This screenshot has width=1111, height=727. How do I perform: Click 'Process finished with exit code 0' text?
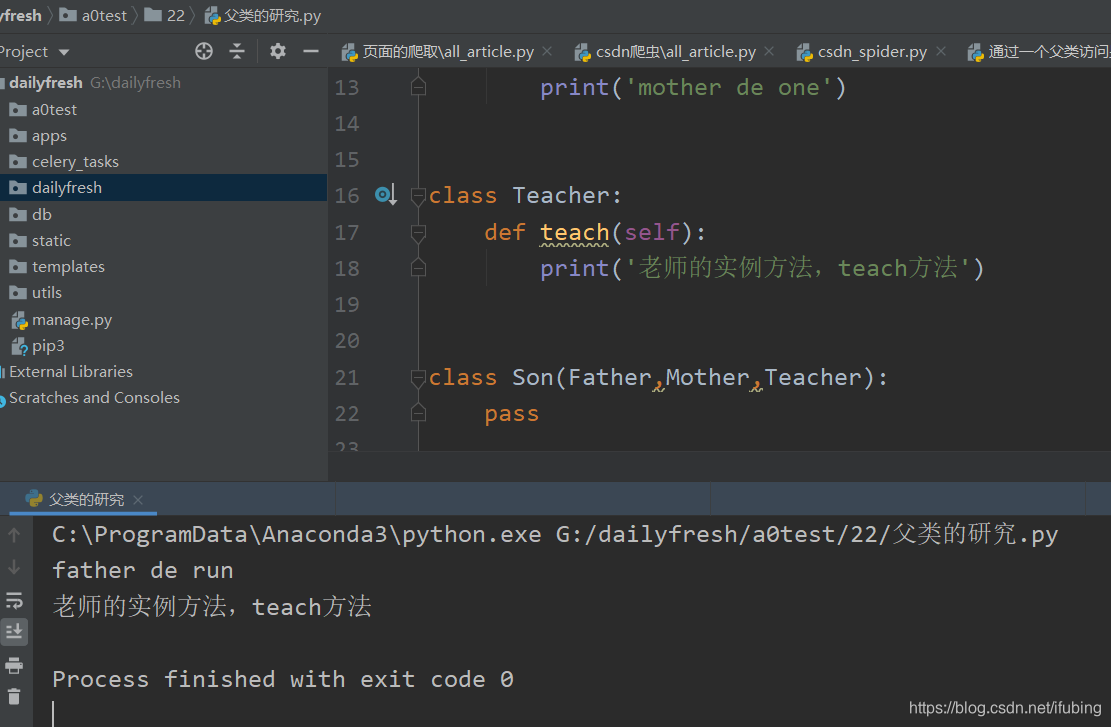[x=283, y=680]
